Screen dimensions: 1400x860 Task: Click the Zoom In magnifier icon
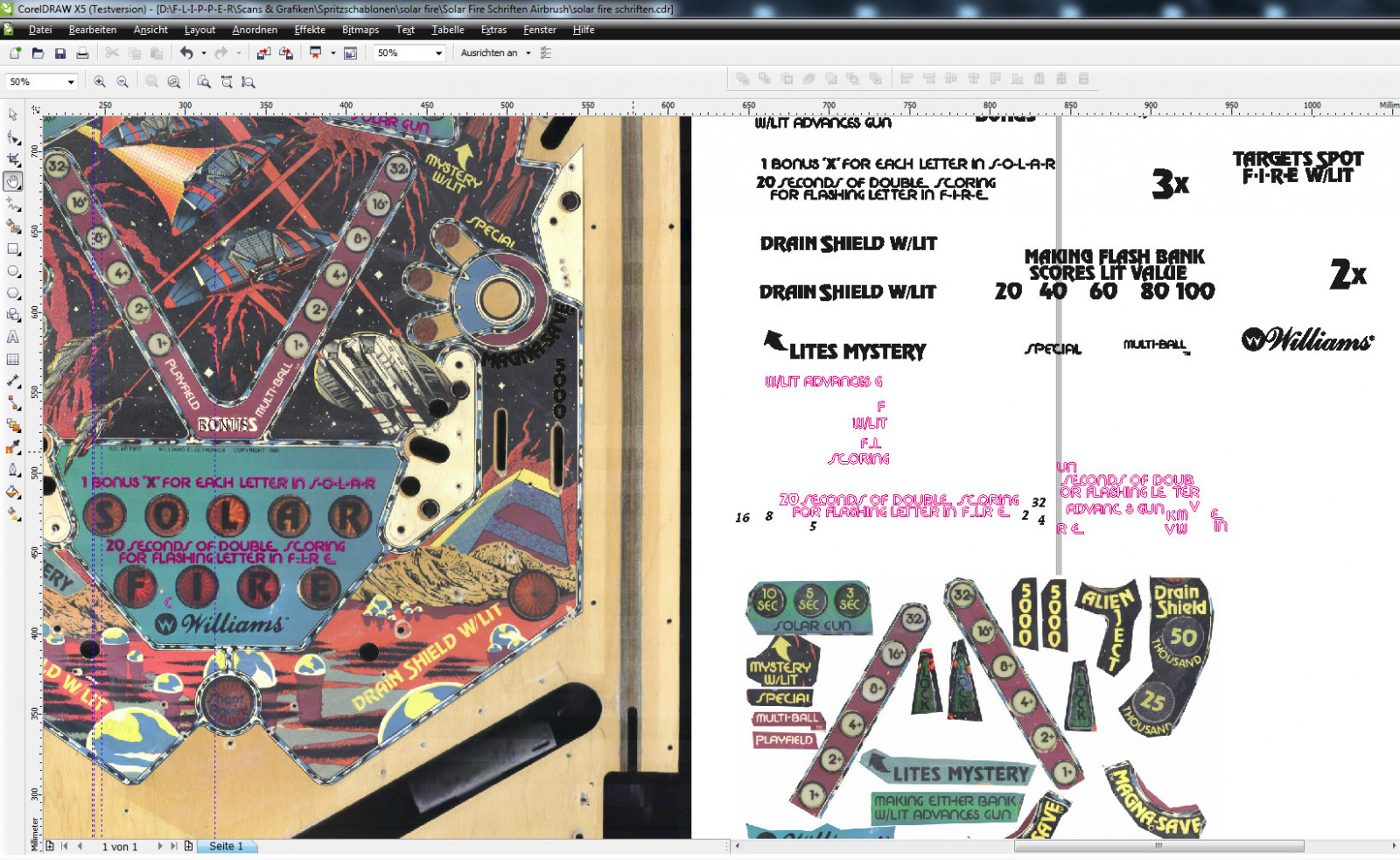[x=100, y=81]
